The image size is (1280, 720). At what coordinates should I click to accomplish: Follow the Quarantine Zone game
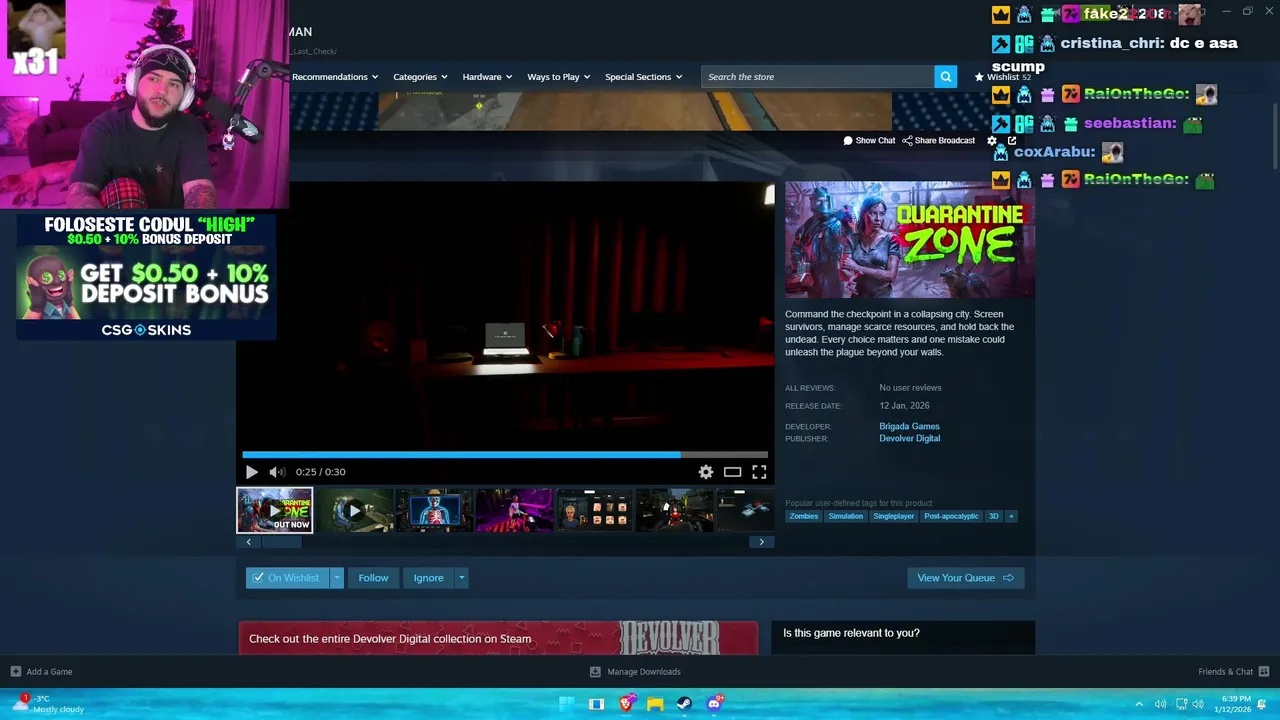[x=373, y=578]
